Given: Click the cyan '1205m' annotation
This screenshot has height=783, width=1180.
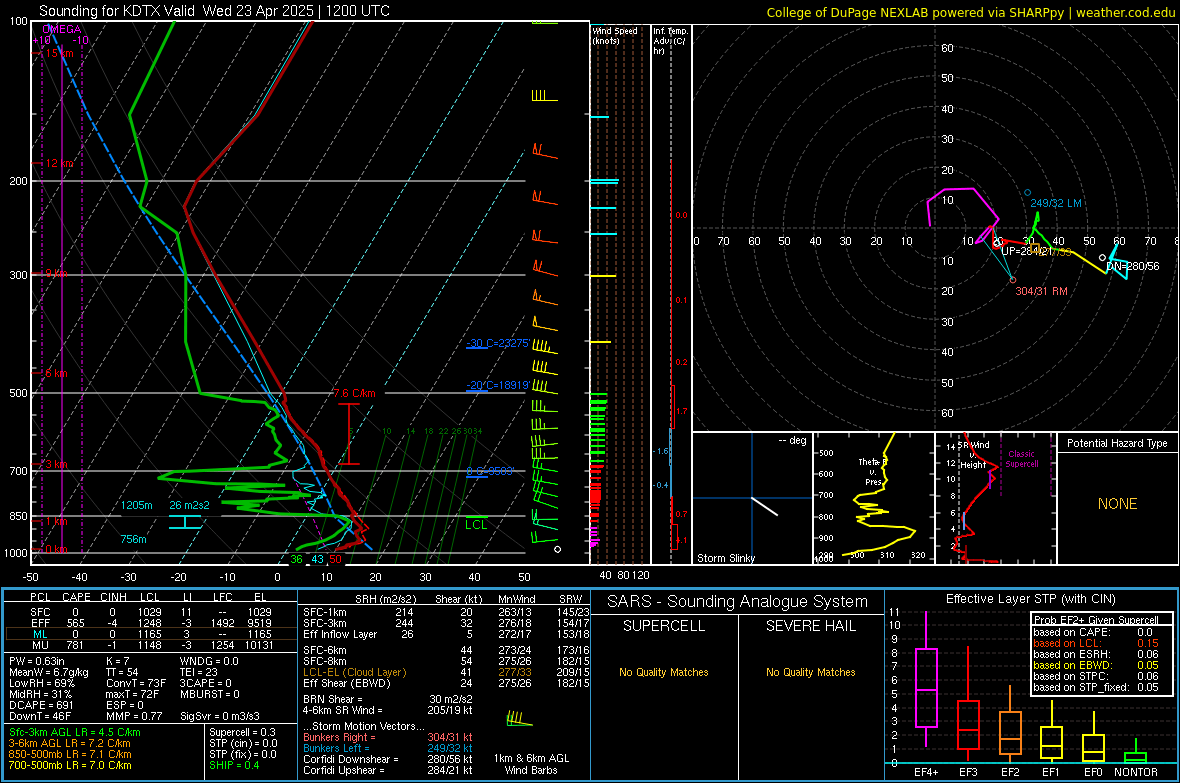Looking at the screenshot, I should click(137, 505).
